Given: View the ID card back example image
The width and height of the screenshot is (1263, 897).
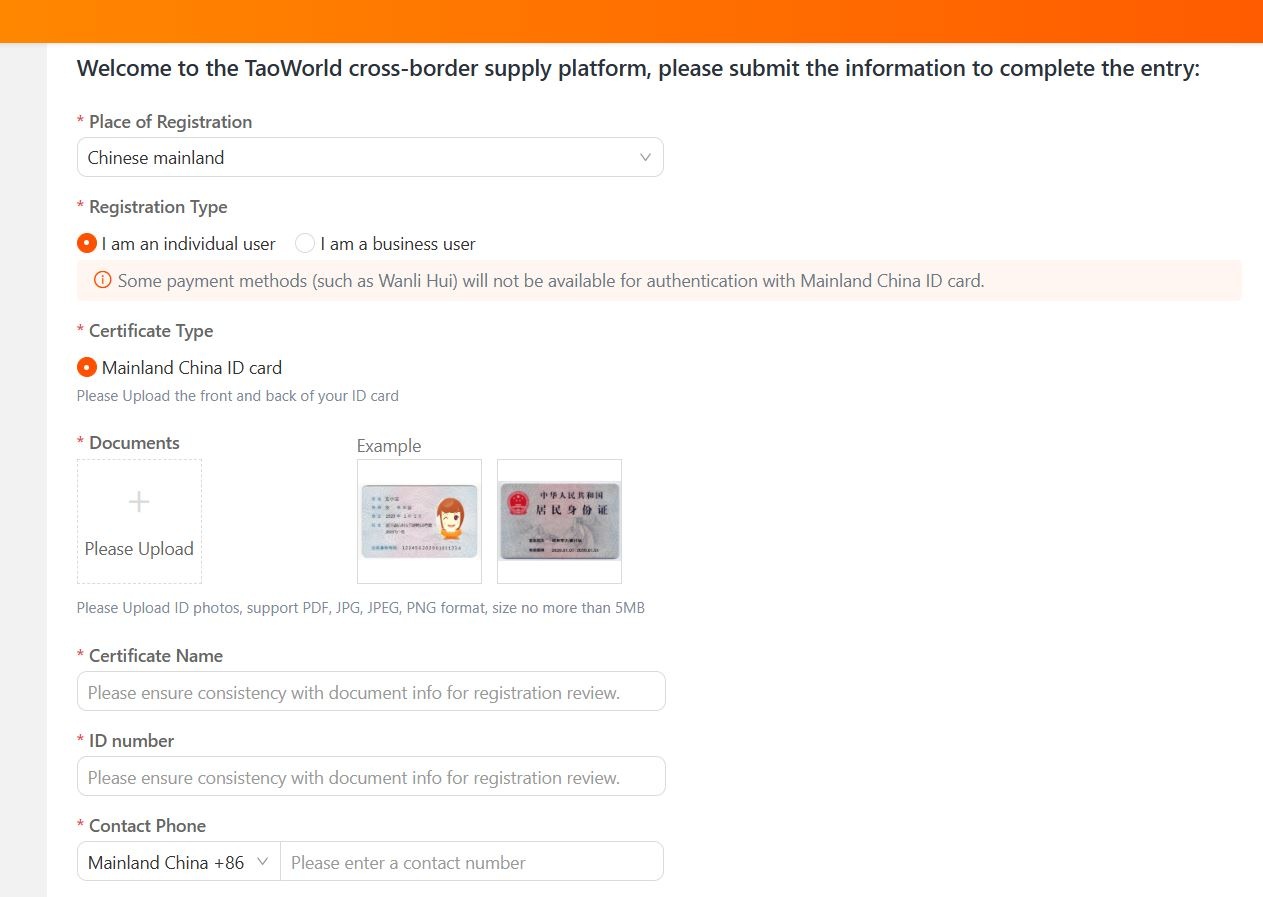Looking at the screenshot, I should tap(559, 521).
